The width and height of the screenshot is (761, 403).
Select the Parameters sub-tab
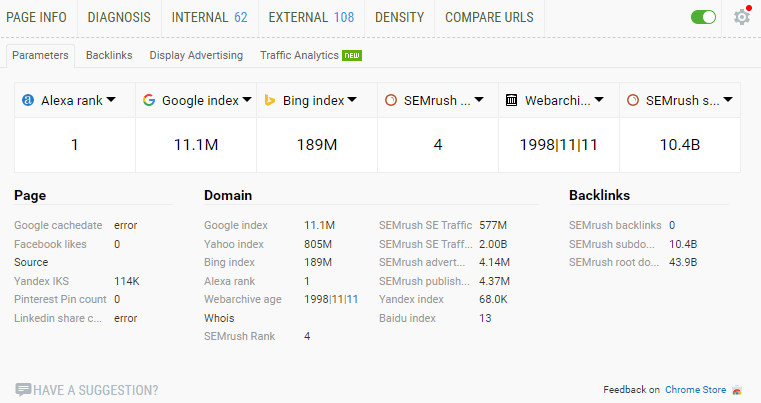40,55
